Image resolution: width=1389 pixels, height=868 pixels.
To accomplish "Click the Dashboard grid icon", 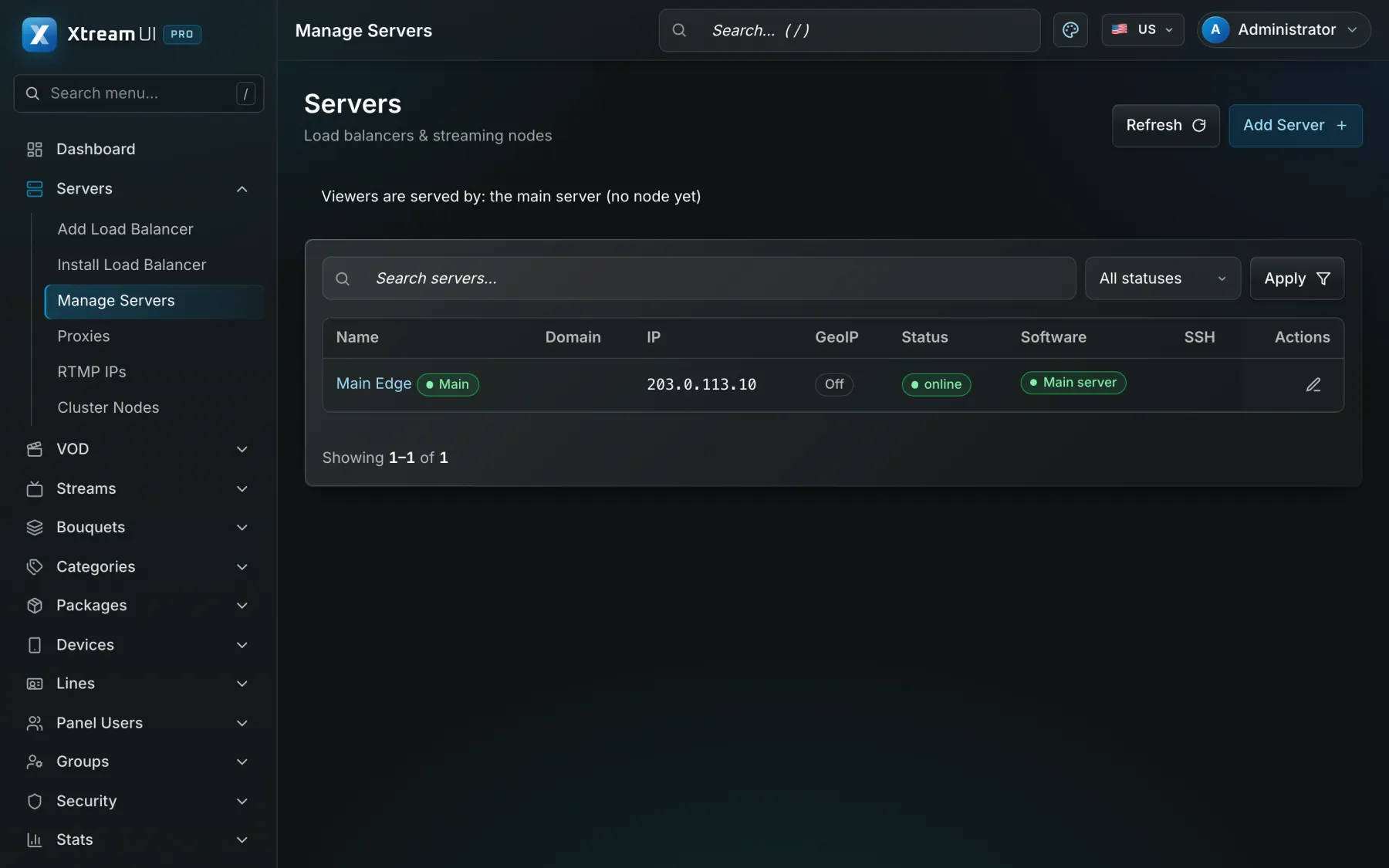I will (35, 149).
